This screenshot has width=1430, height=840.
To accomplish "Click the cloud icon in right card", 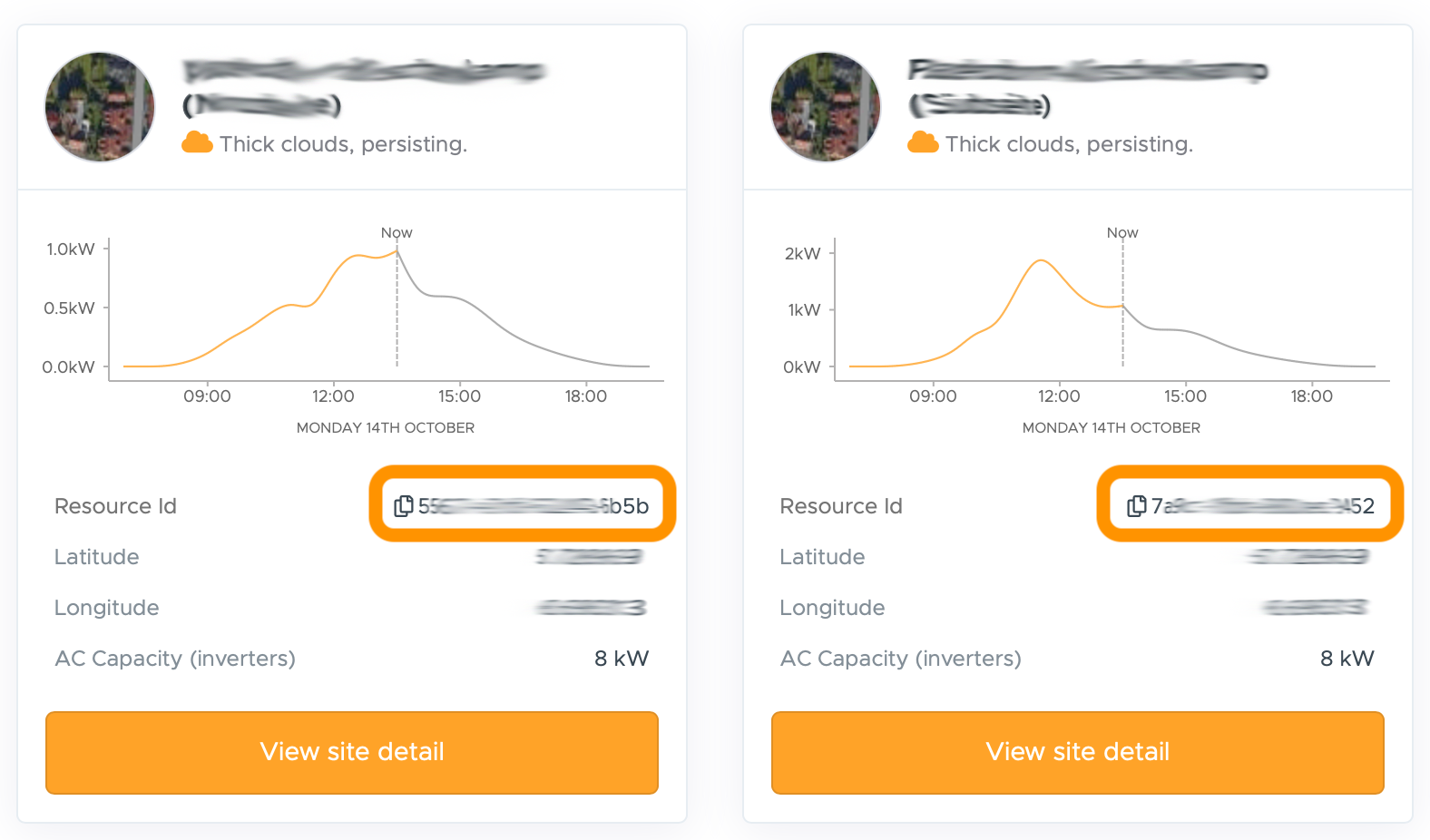I will click(923, 143).
